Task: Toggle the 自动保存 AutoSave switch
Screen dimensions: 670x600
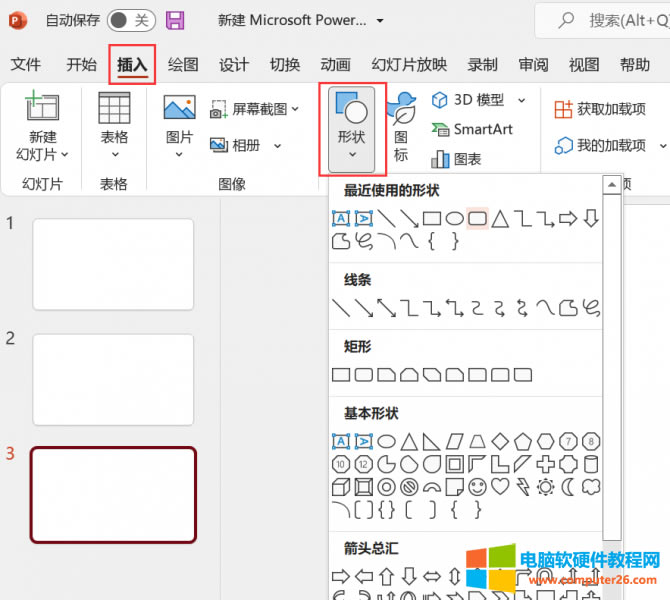Action: 131,20
